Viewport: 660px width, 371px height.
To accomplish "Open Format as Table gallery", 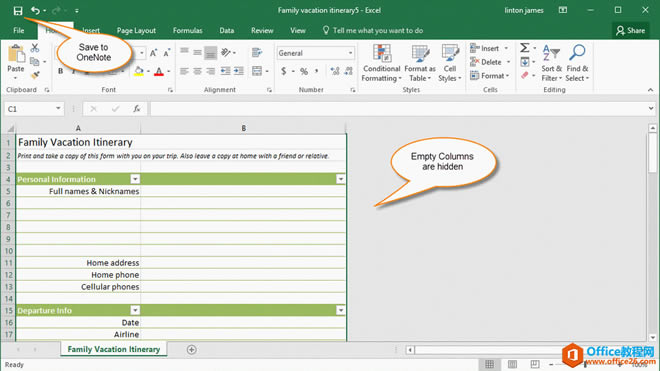I will click(x=420, y=63).
